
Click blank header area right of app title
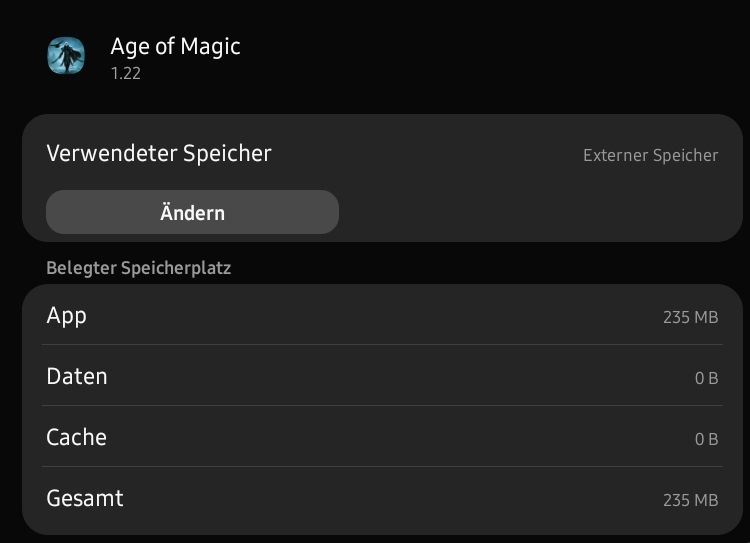click(493, 55)
